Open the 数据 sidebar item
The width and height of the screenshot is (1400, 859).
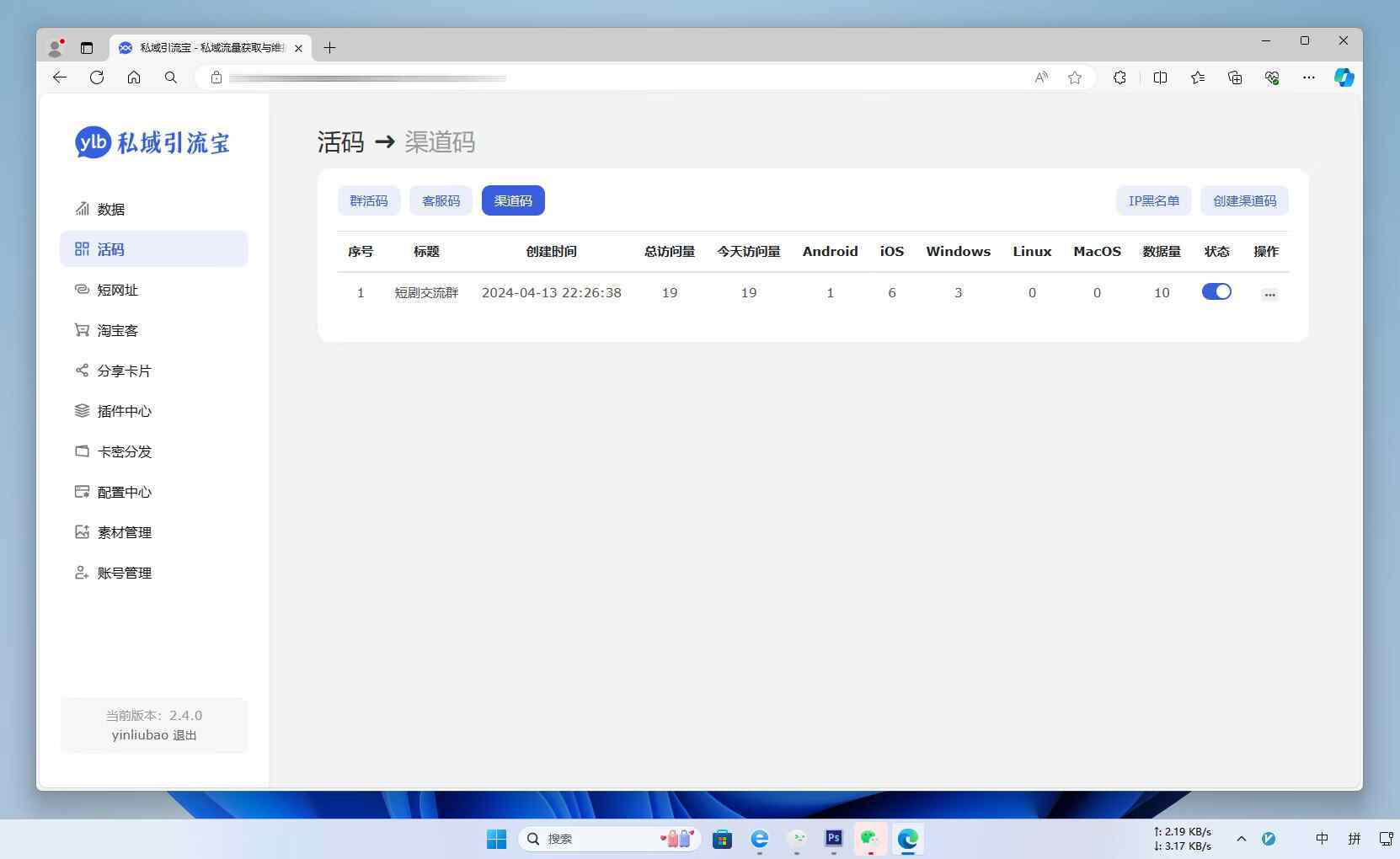point(153,209)
